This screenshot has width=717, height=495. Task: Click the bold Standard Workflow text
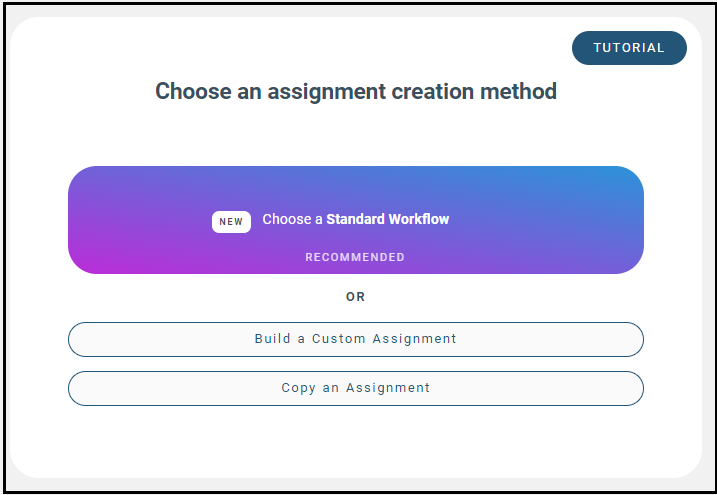click(x=388, y=219)
